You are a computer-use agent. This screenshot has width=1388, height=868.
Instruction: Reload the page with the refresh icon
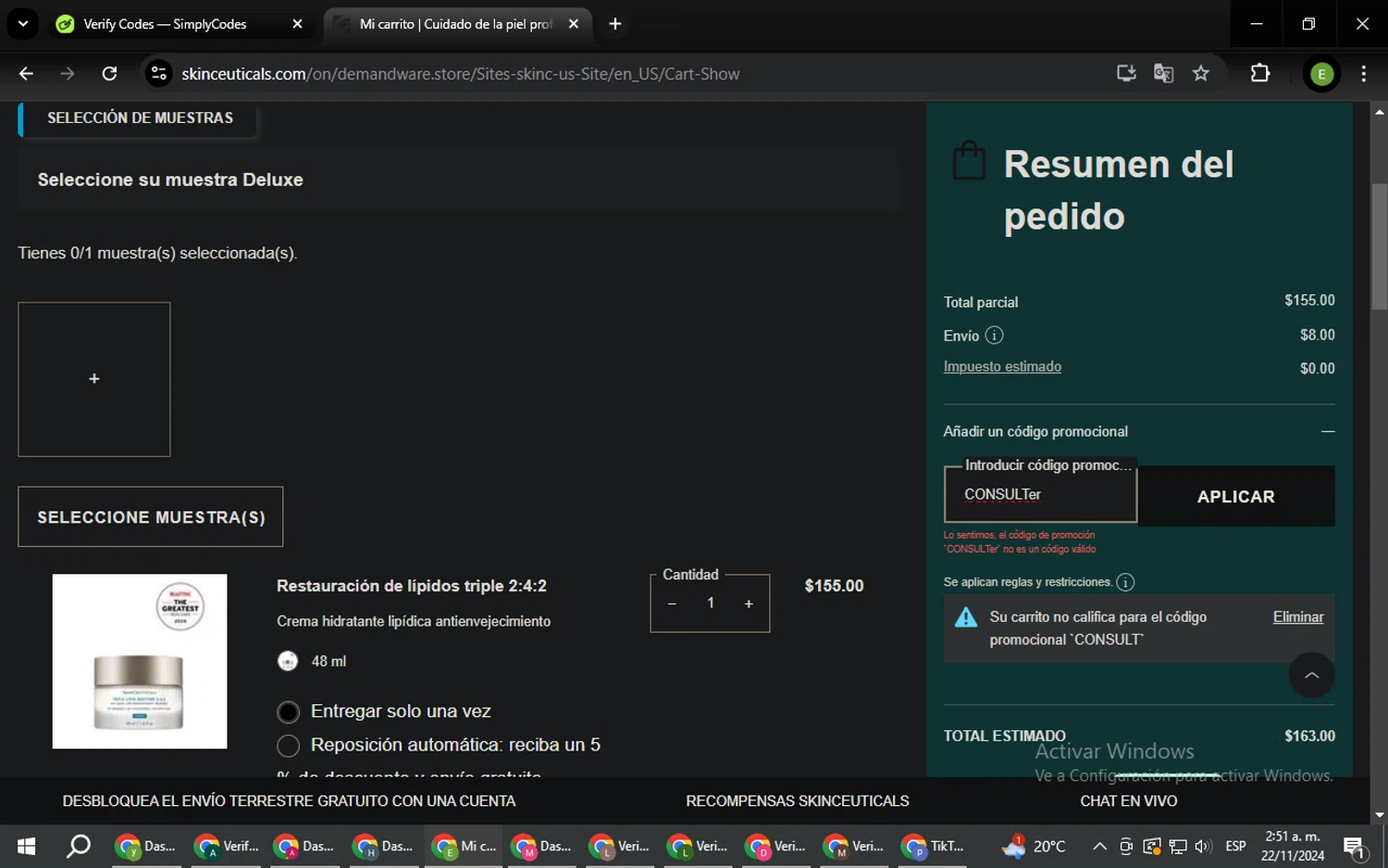point(109,74)
